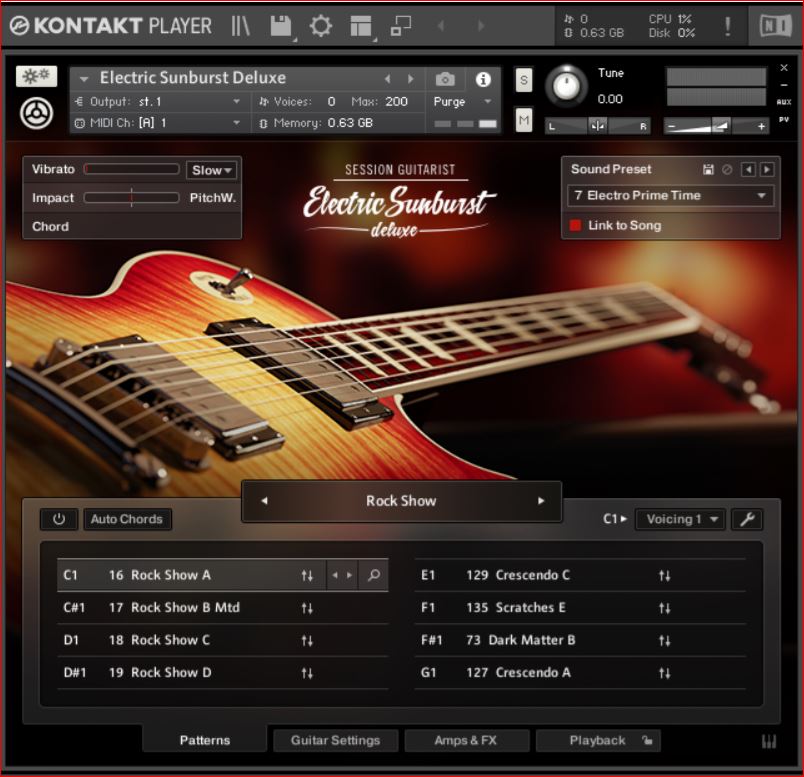
Task: Open 7 Electro Prime Time preset dropdown
Action: 670,195
